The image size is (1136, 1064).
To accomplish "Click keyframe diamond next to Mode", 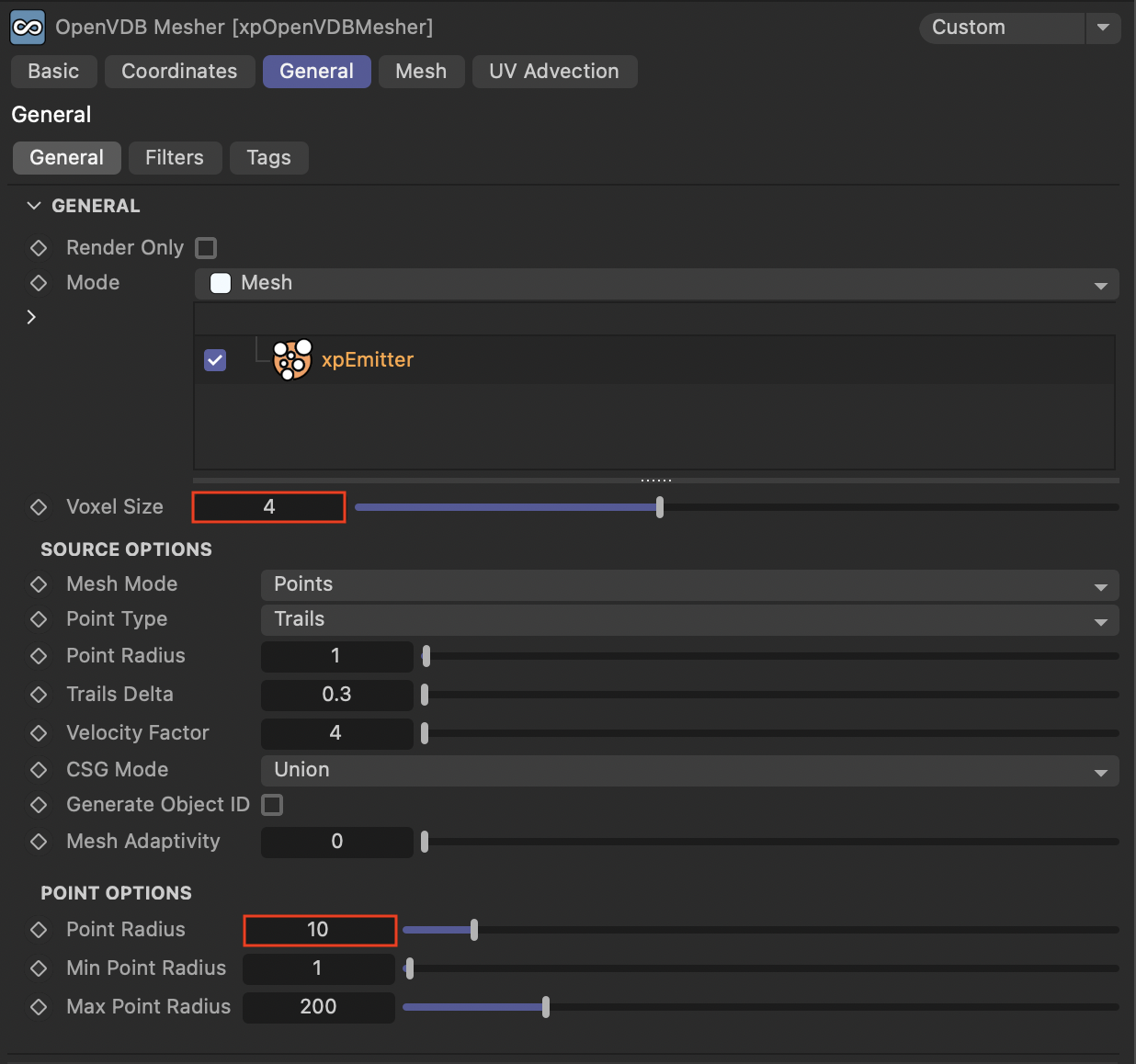I will pyautogui.click(x=39, y=283).
